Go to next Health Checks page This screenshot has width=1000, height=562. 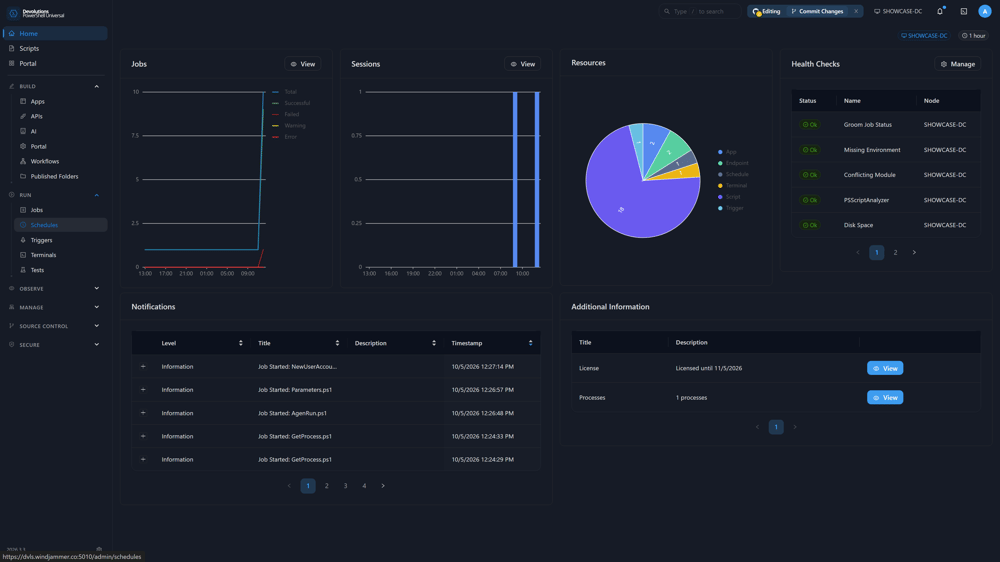(x=914, y=253)
